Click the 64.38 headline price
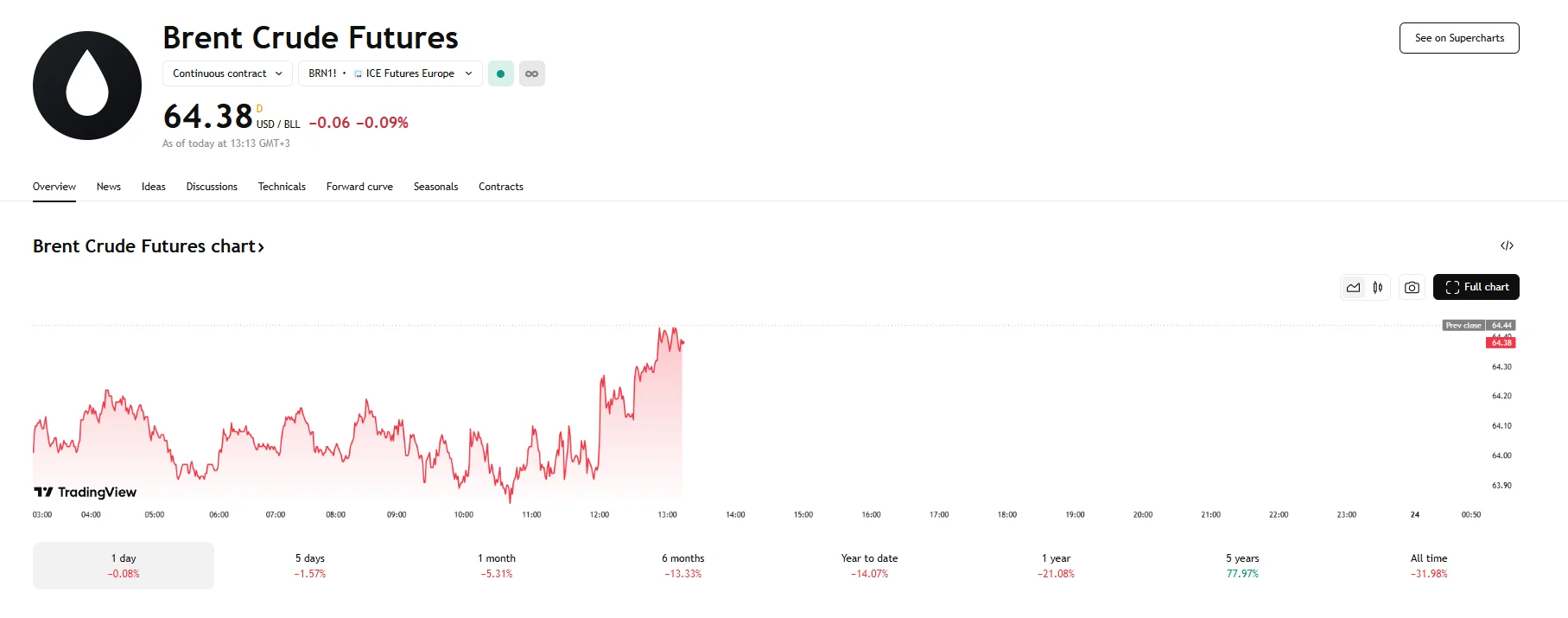 (208, 117)
